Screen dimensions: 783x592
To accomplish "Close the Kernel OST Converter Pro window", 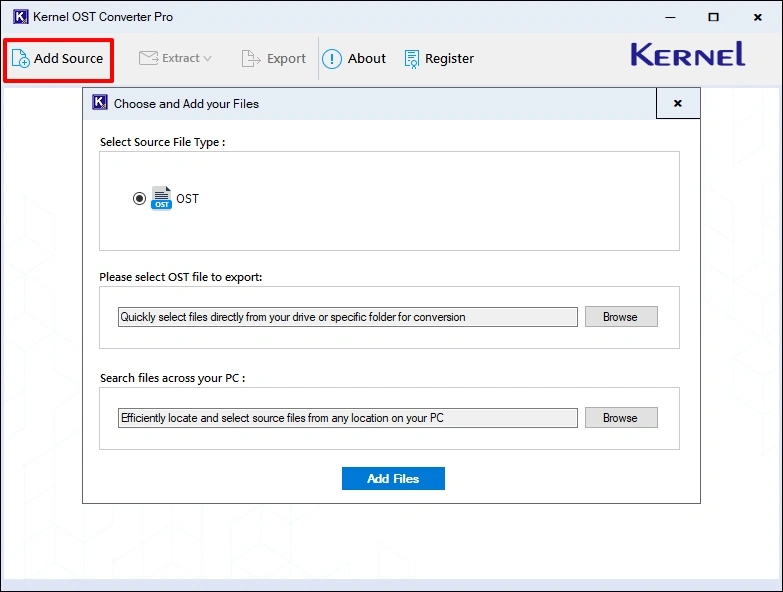I will pos(759,17).
